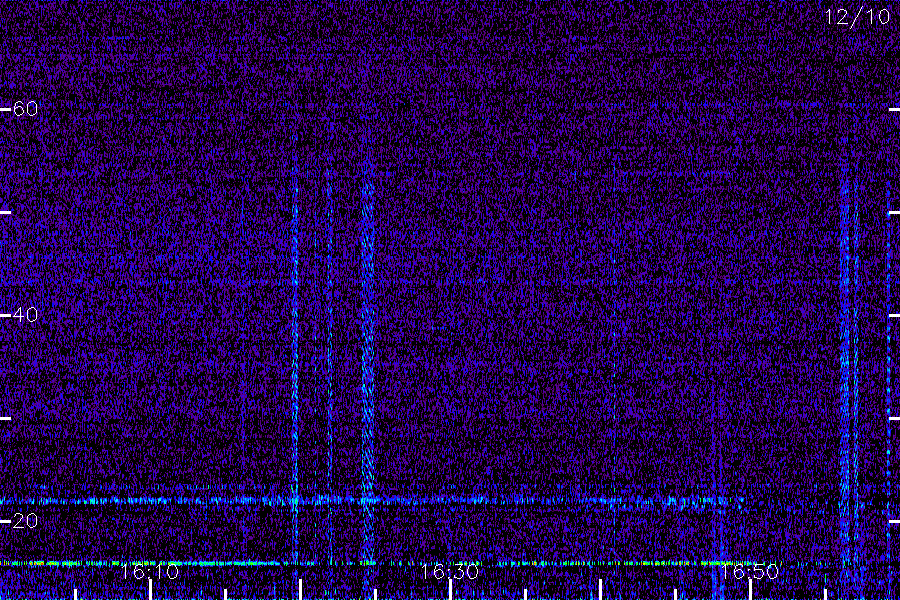The height and width of the screenshot is (600, 900).
Task: Click the 16:30 time label
Action: click(x=449, y=571)
